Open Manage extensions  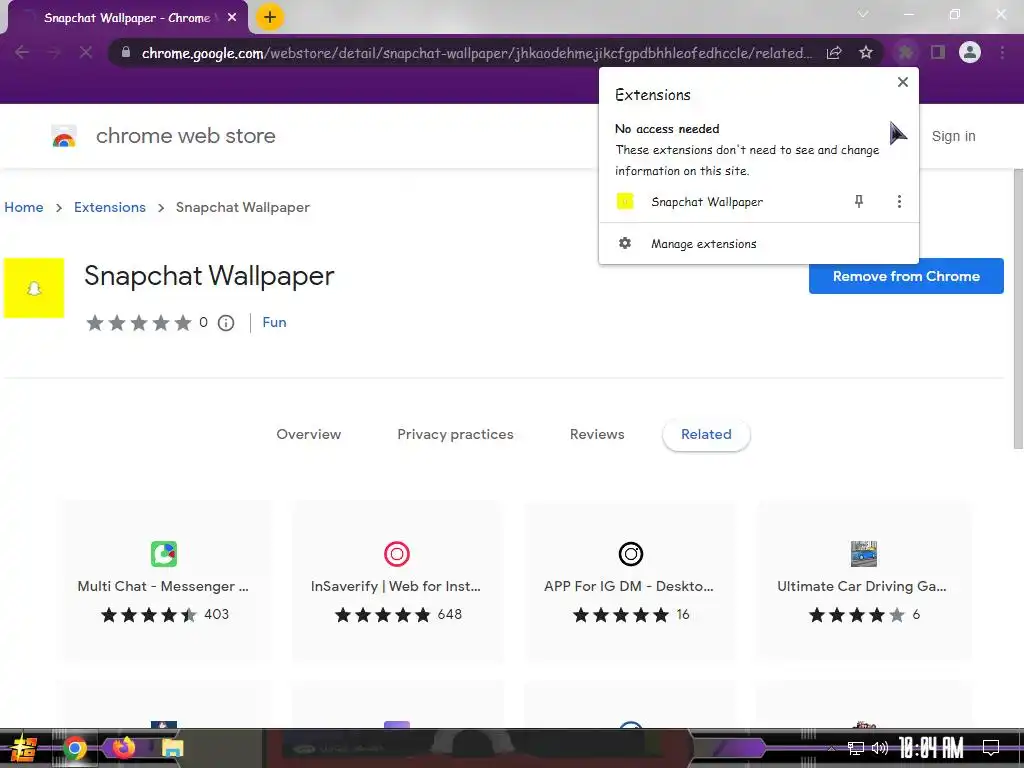click(x=758, y=244)
